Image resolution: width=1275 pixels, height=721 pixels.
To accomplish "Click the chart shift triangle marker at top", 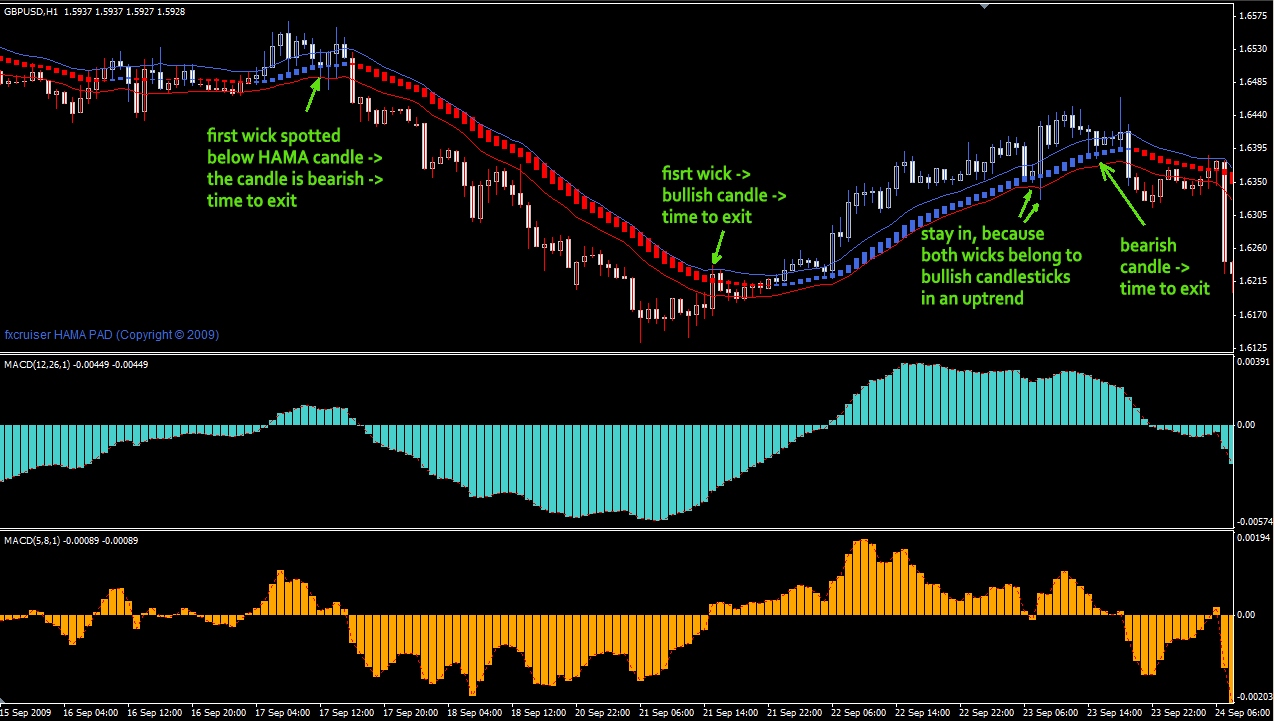I will (984, 6).
